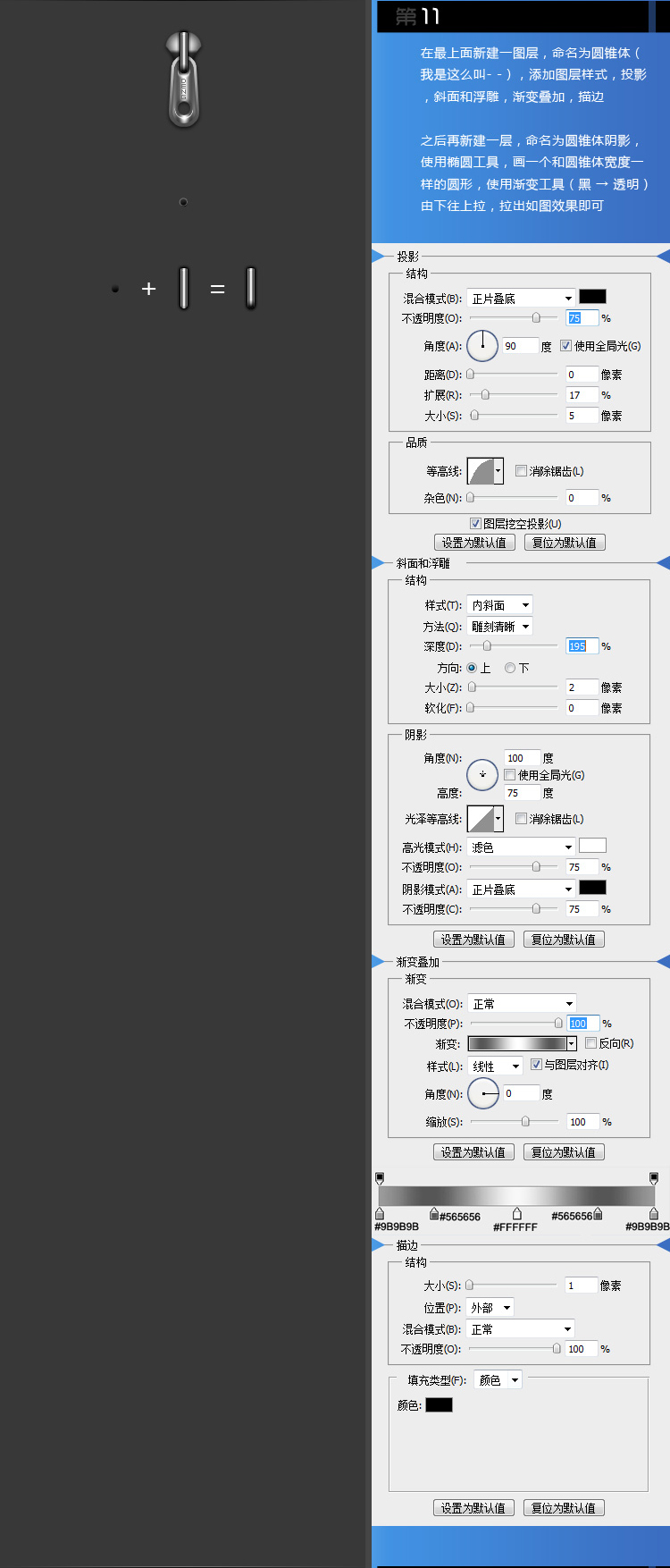Open gradient style dropdown showing 线性
The image size is (670, 1568).
point(496,1066)
